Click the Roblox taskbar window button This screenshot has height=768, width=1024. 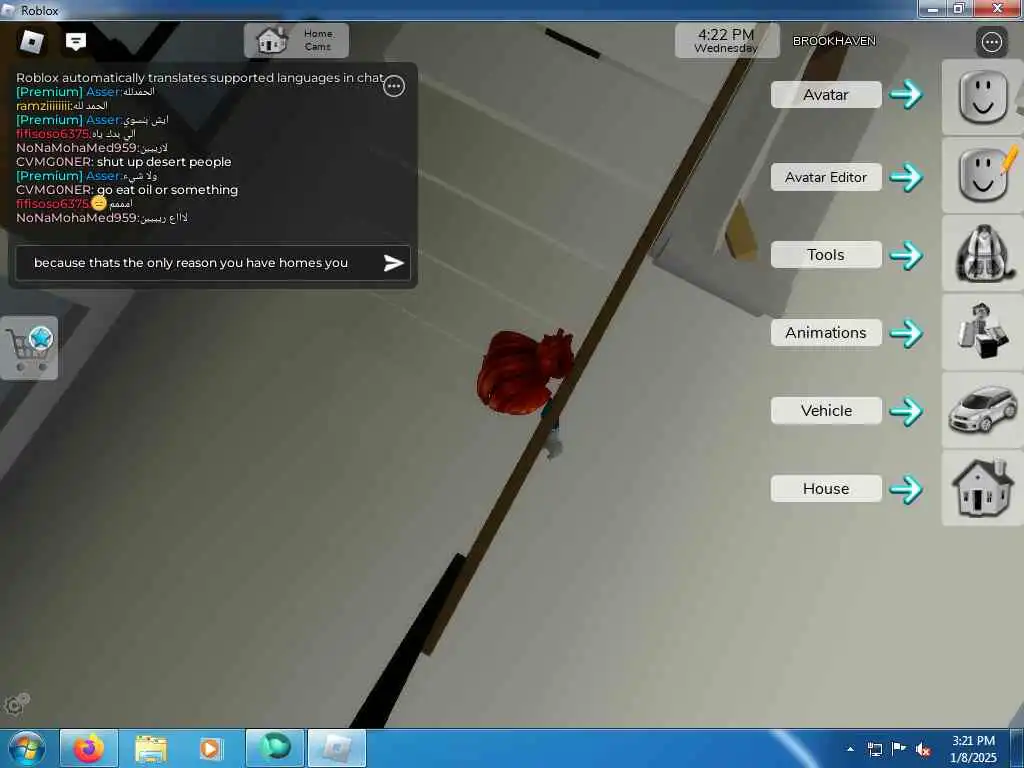(337, 749)
